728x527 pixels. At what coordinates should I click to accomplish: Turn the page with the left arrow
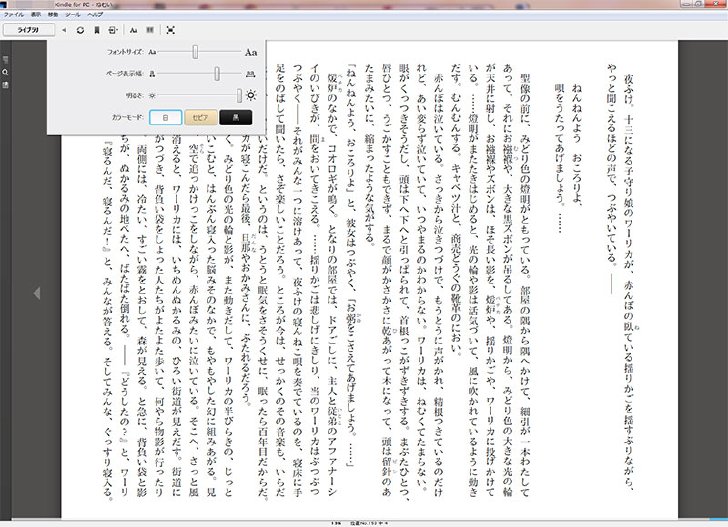pyautogui.click(x=37, y=293)
